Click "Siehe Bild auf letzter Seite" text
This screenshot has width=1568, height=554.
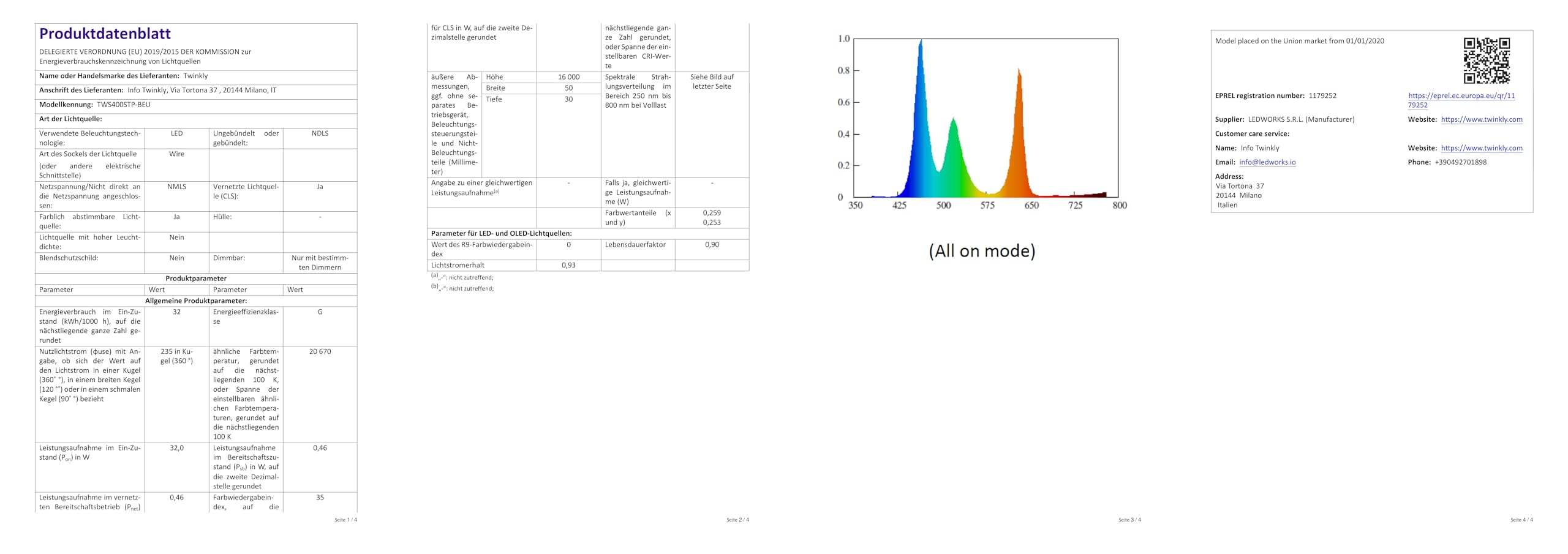(x=712, y=81)
